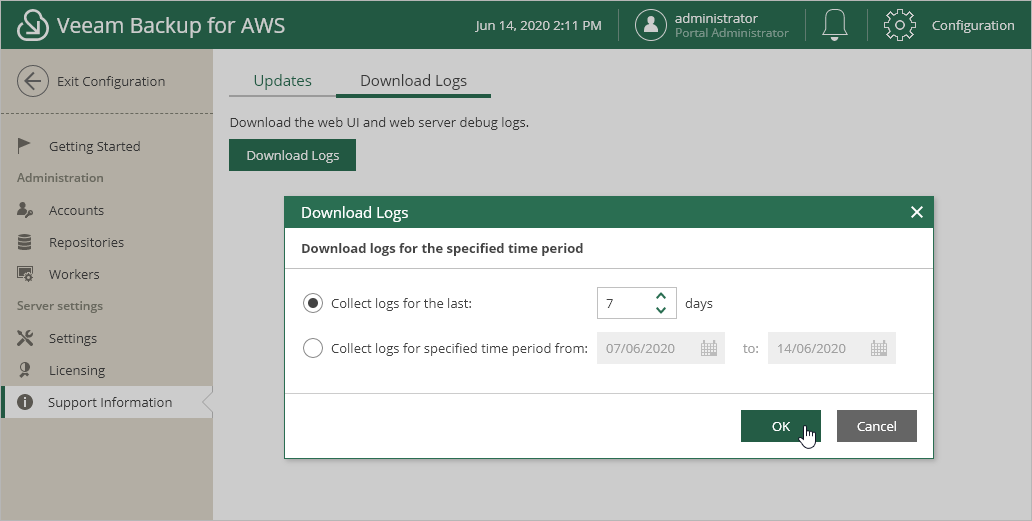This screenshot has width=1032, height=521.
Task: Switch to the Download Logs tab
Action: [413, 81]
